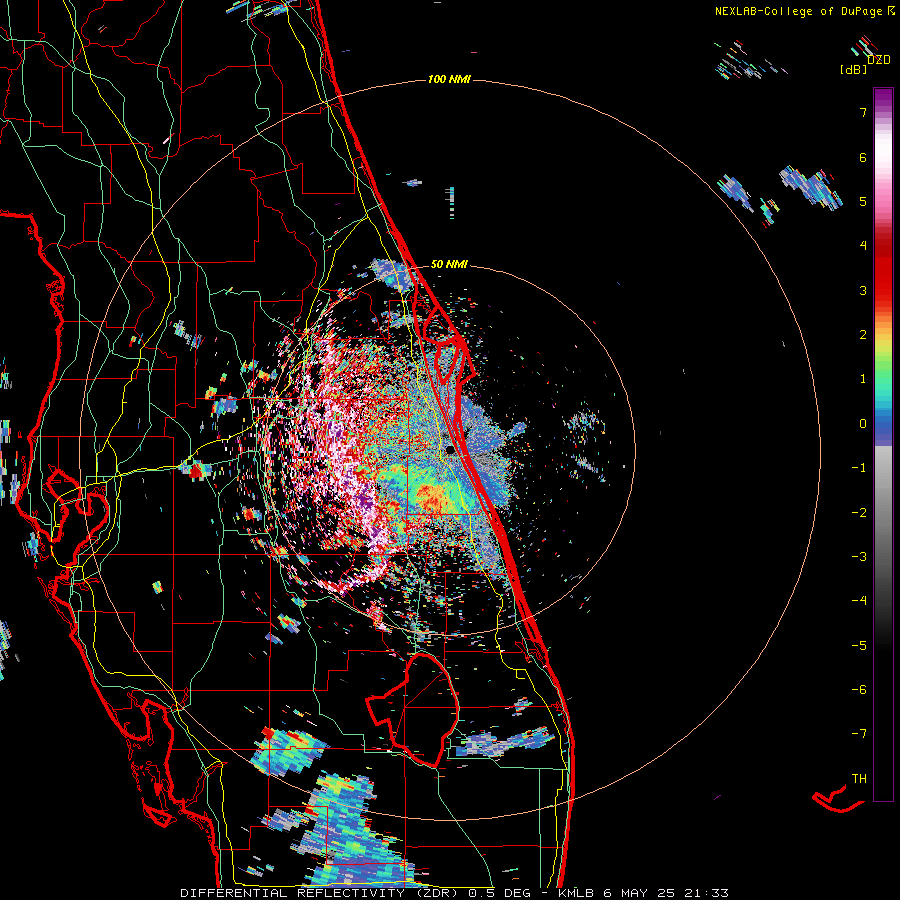Click the Differential Reflectivity title caption

(454, 893)
